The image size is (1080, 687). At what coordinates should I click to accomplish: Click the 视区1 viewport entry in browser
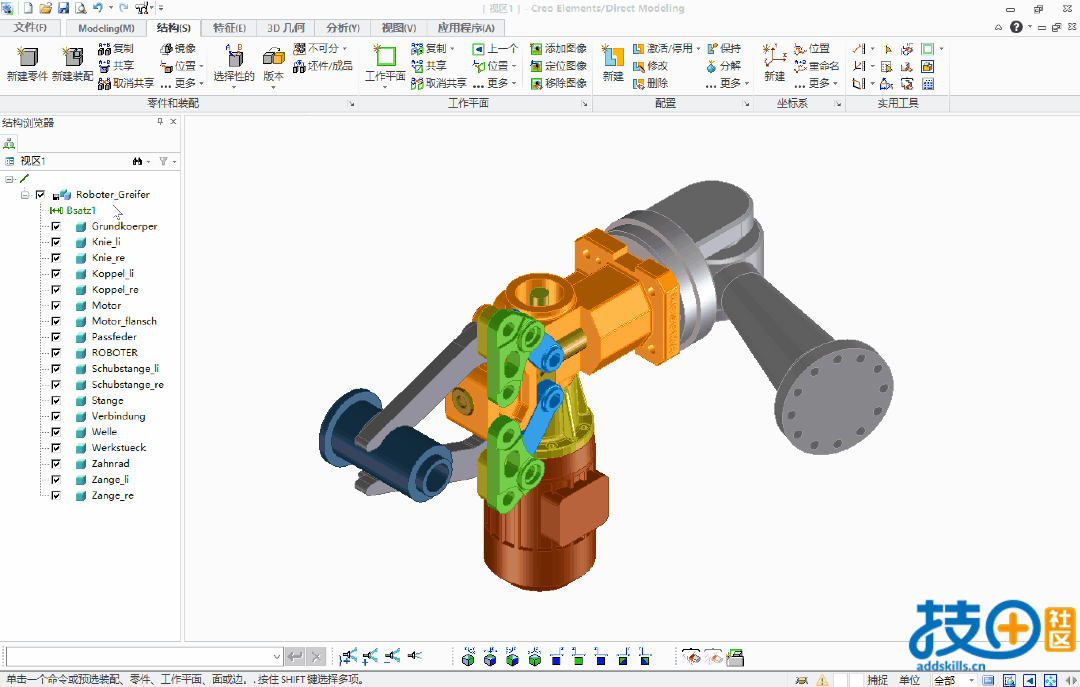[32, 161]
